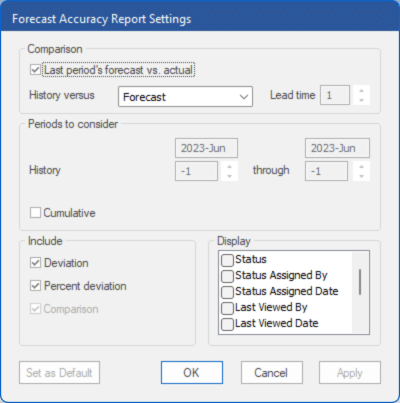Click the Lead time down arrow
The width and height of the screenshot is (400, 403).
pos(361,100)
